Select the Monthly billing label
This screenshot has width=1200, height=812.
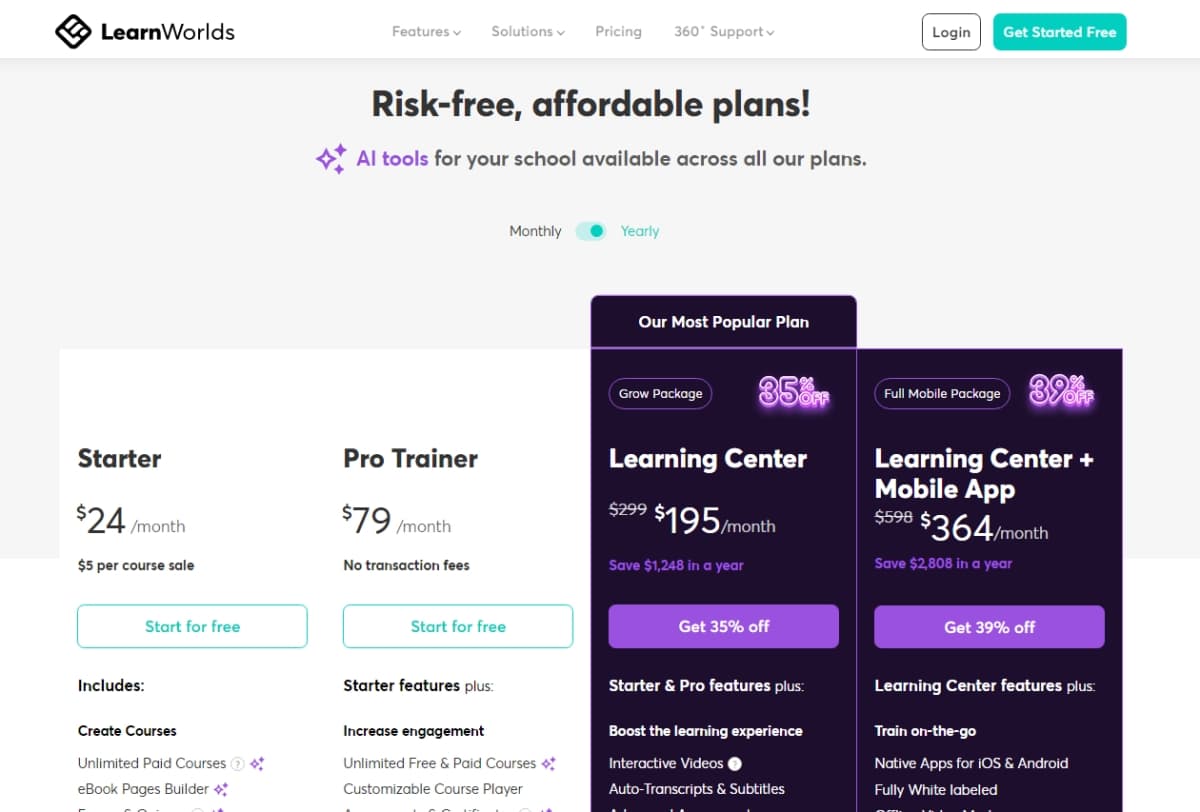tap(535, 231)
